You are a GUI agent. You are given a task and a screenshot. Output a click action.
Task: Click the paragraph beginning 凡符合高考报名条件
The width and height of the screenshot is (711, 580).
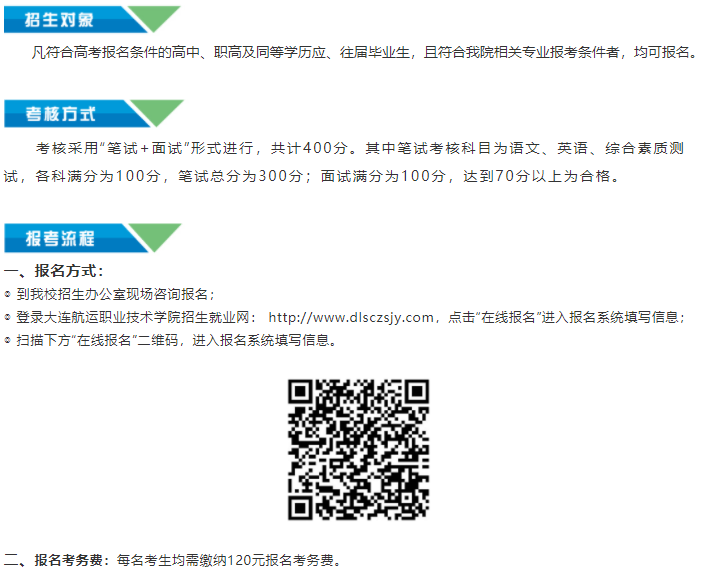(x=364, y=53)
